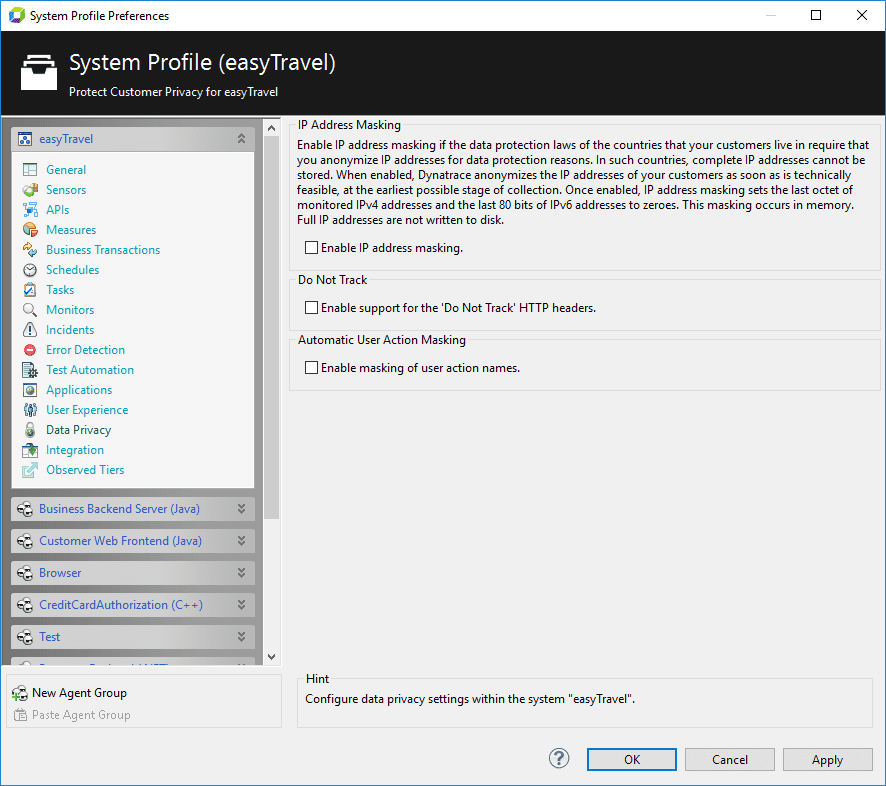Click the Measures pie chart icon

click(x=30, y=229)
